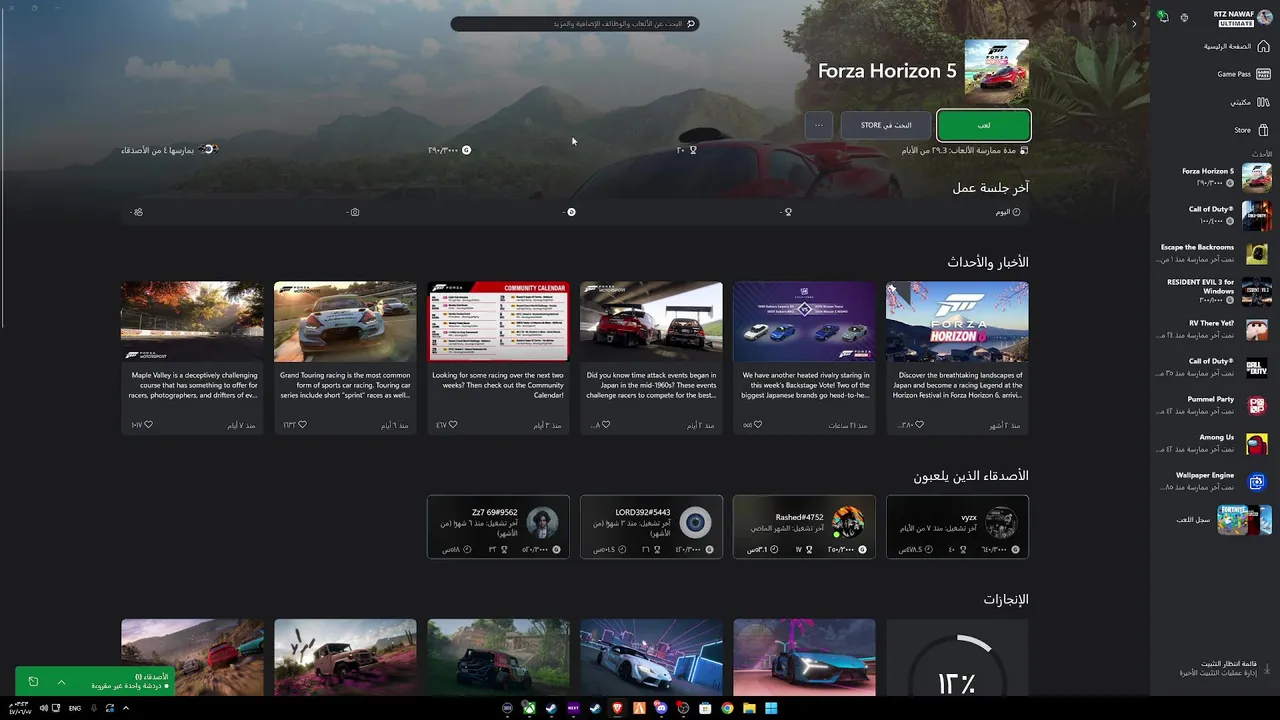Image resolution: width=1280 pixels, height=720 pixels.
Task: Click the last session camera captures icon
Action: (x=355, y=212)
